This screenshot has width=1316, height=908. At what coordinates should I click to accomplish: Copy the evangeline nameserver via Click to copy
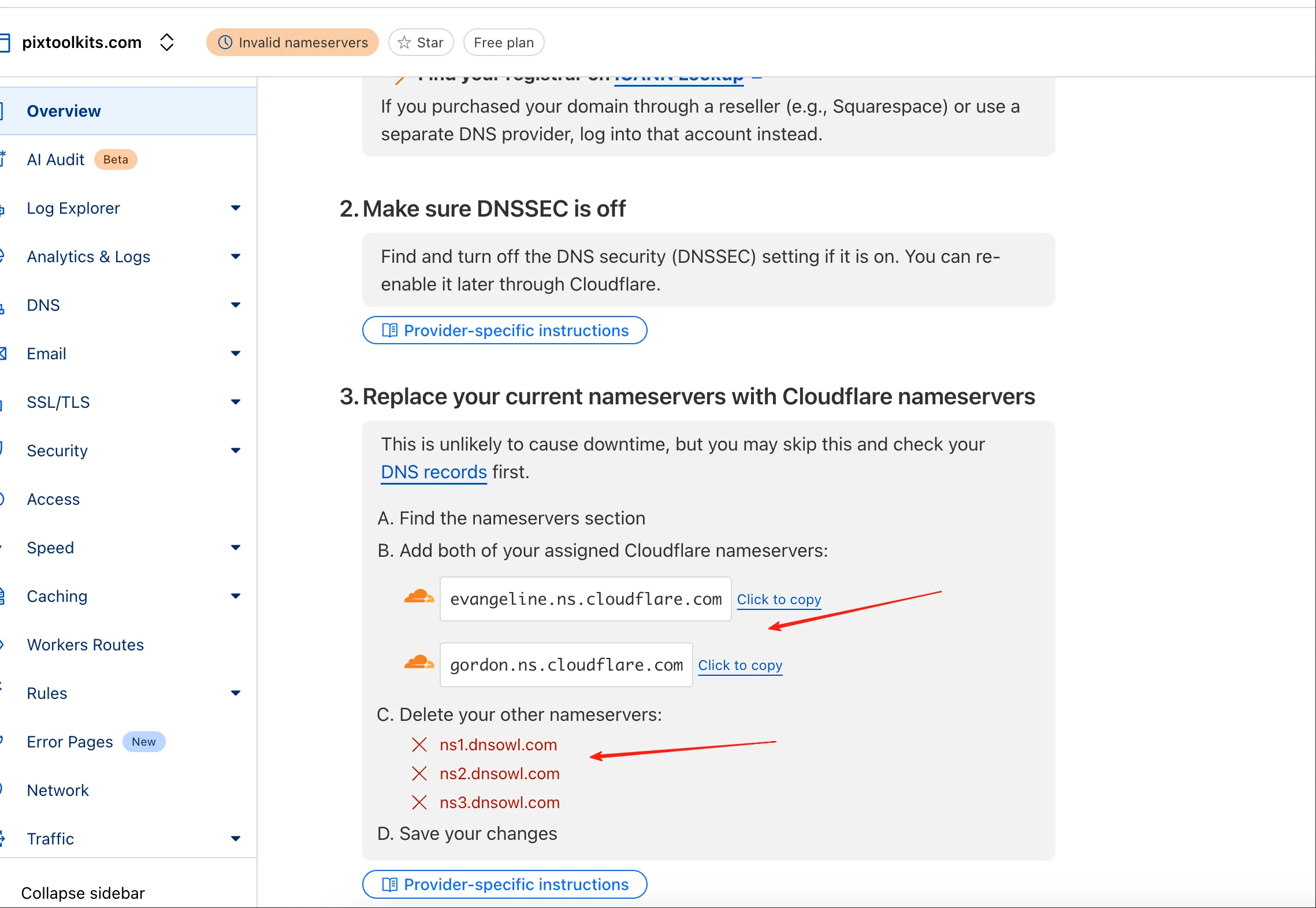pos(779,600)
